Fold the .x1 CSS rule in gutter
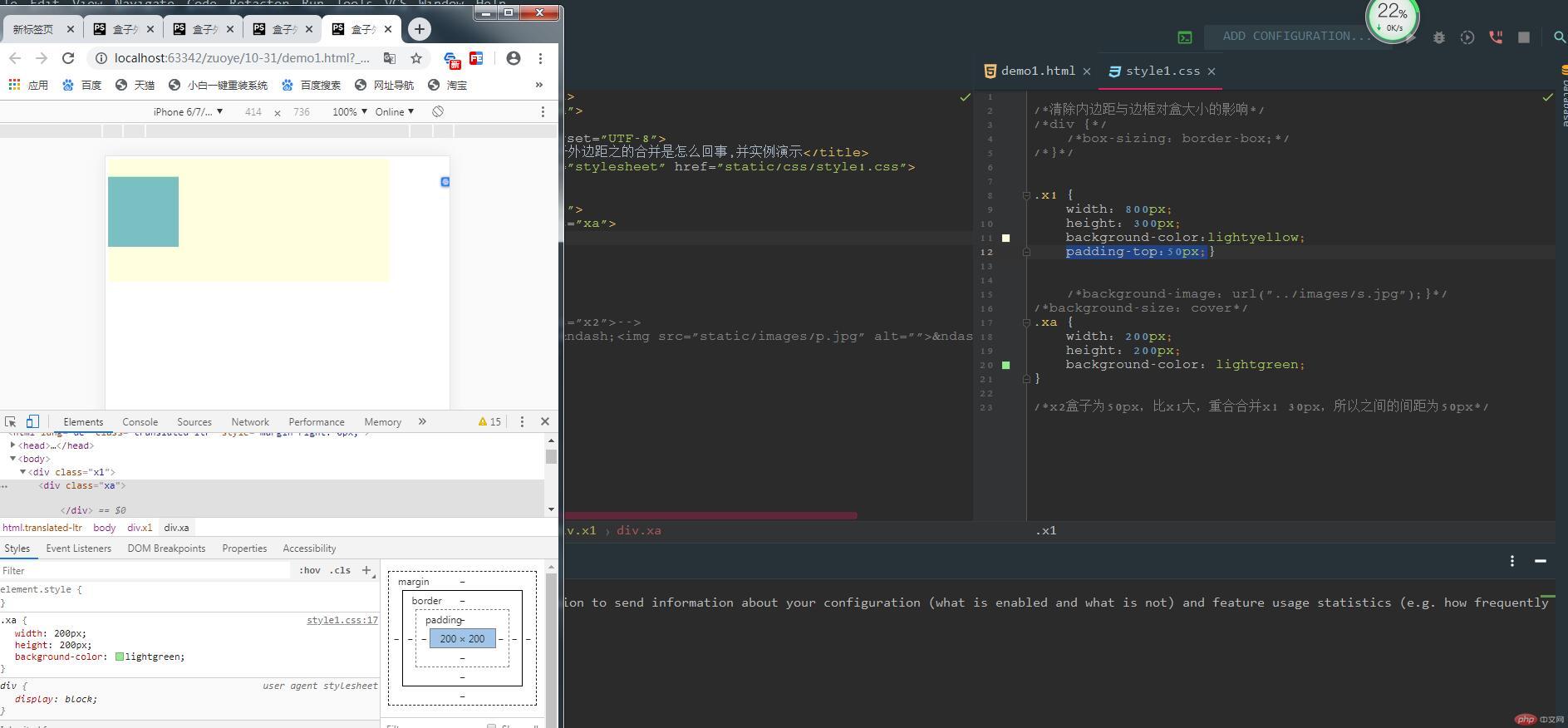 (x=1026, y=195)
